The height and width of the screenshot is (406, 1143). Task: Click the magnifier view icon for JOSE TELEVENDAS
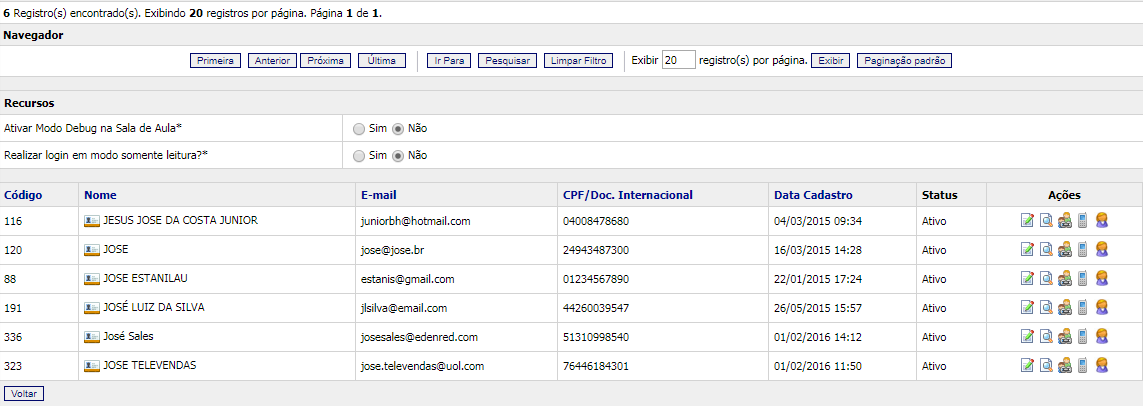1046,366
